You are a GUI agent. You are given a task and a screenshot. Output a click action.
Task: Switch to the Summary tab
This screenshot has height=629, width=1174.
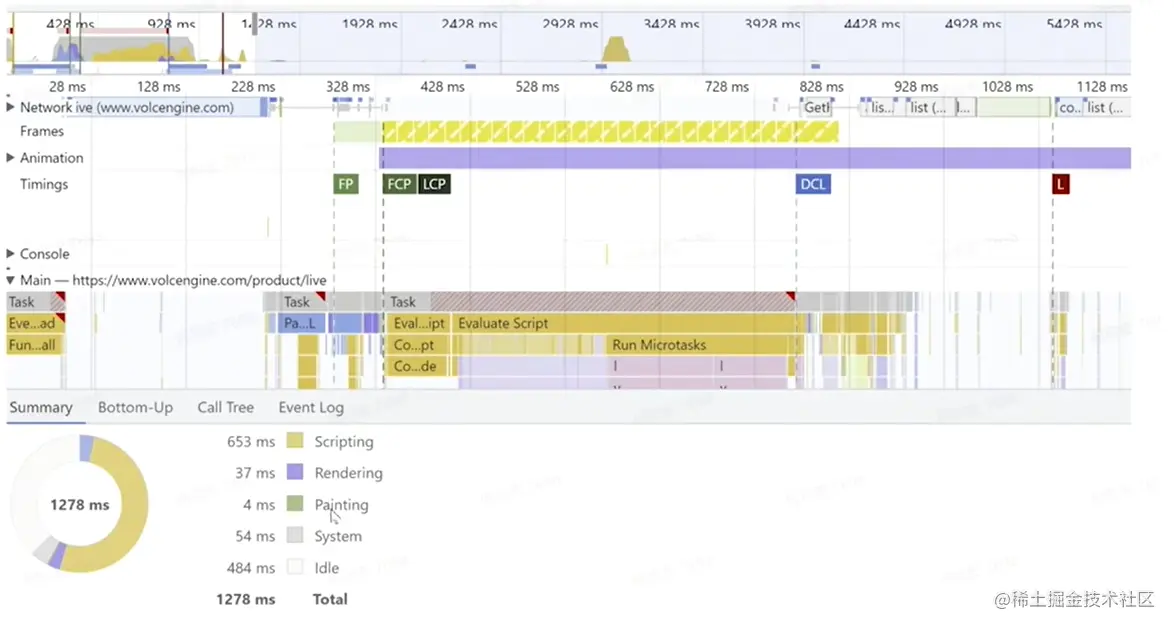pos(41,407)
